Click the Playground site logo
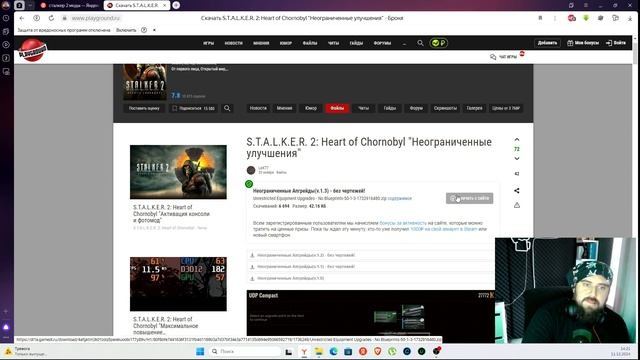Screen dimensions: 640x360 (x=33, y=50)
